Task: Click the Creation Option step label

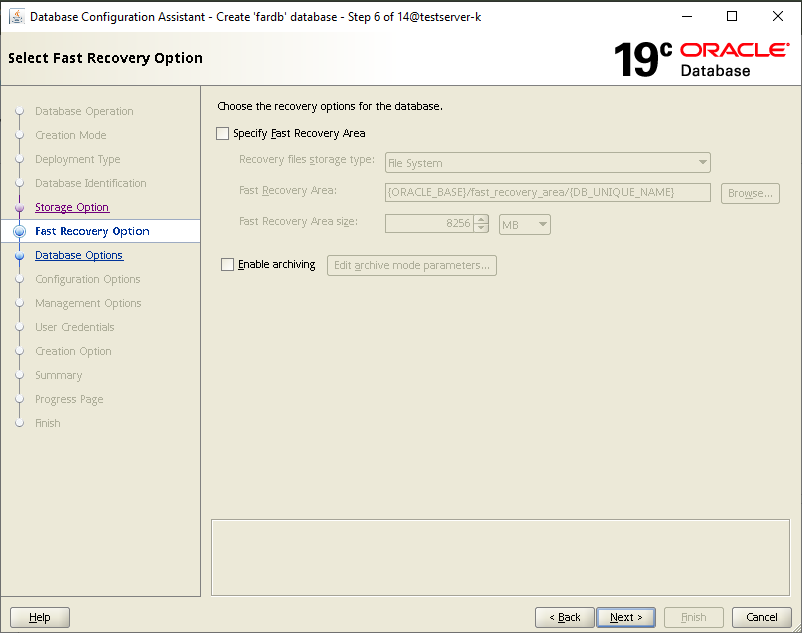Action: tap(73, 351)
